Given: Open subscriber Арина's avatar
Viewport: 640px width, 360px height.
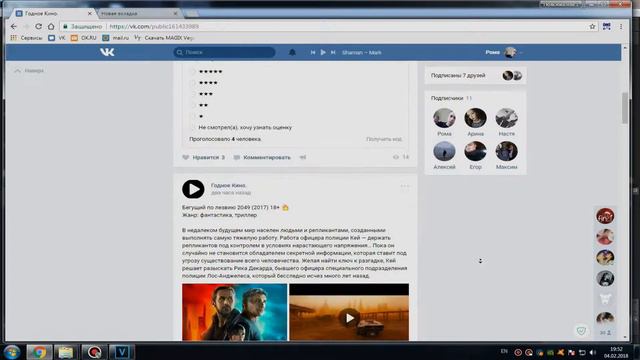Looking at the screenshot, I should [x=476, y=118].
